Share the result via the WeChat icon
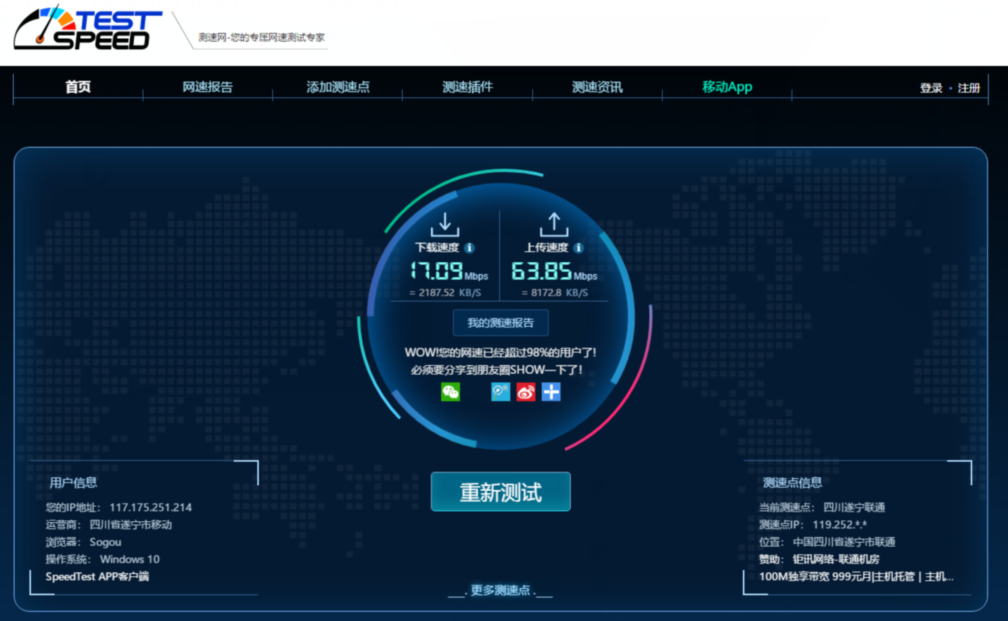 click(x=450, y=392)
